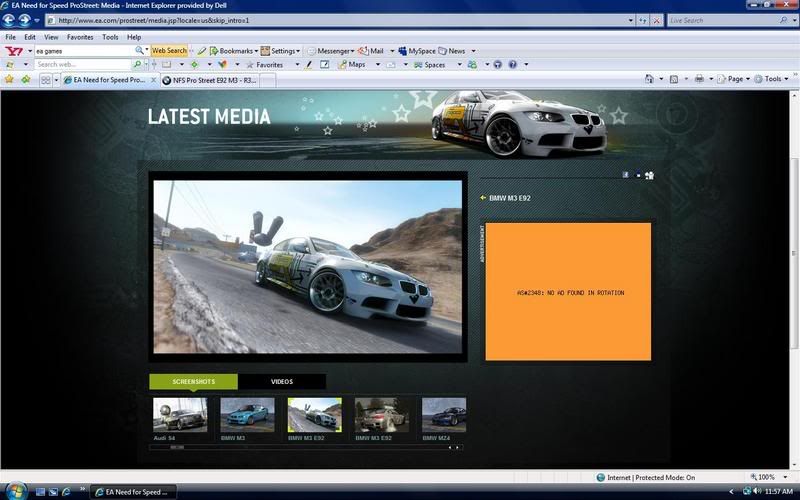800x500 pixels.
Task: Click the Yahoo! logo in the toolbar
Action: click(14, 50)
